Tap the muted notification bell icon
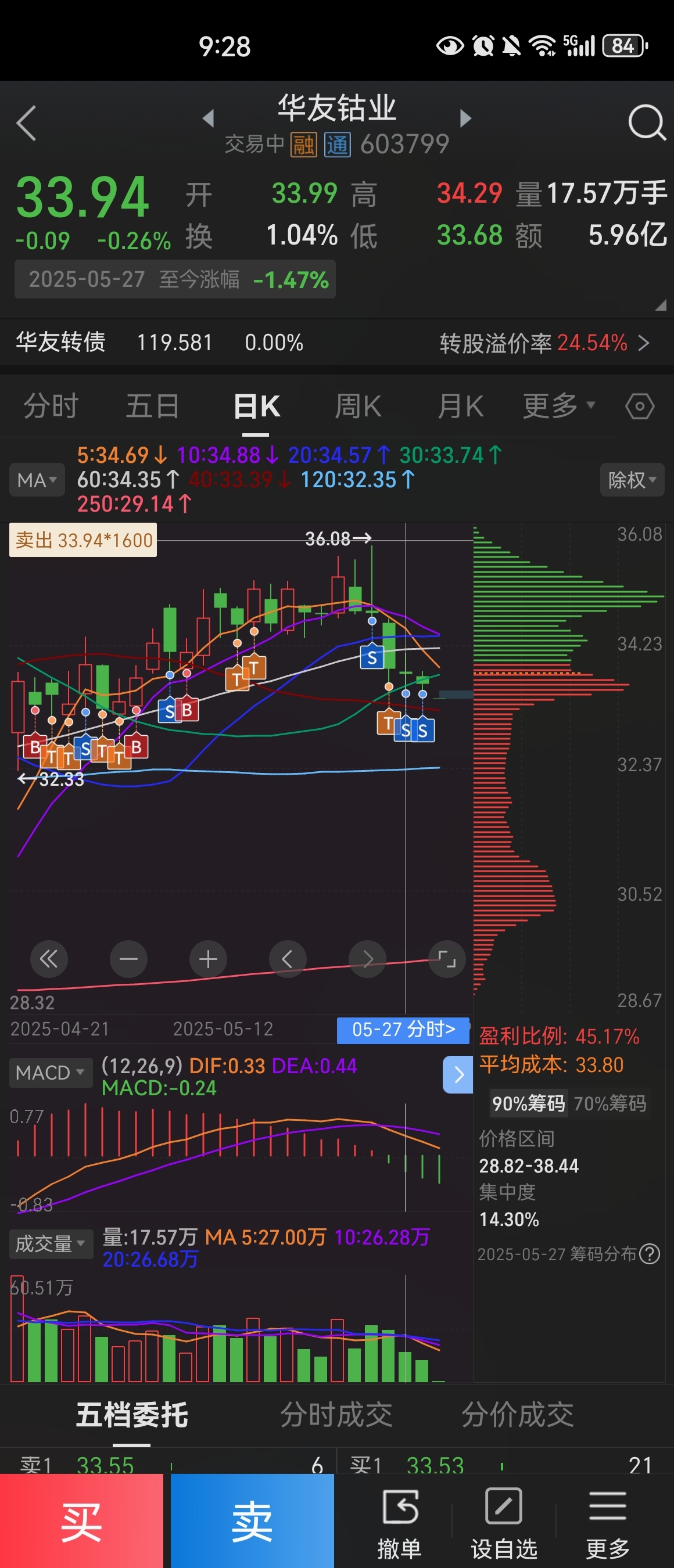 pyautogui.click(x=511, y=46)
